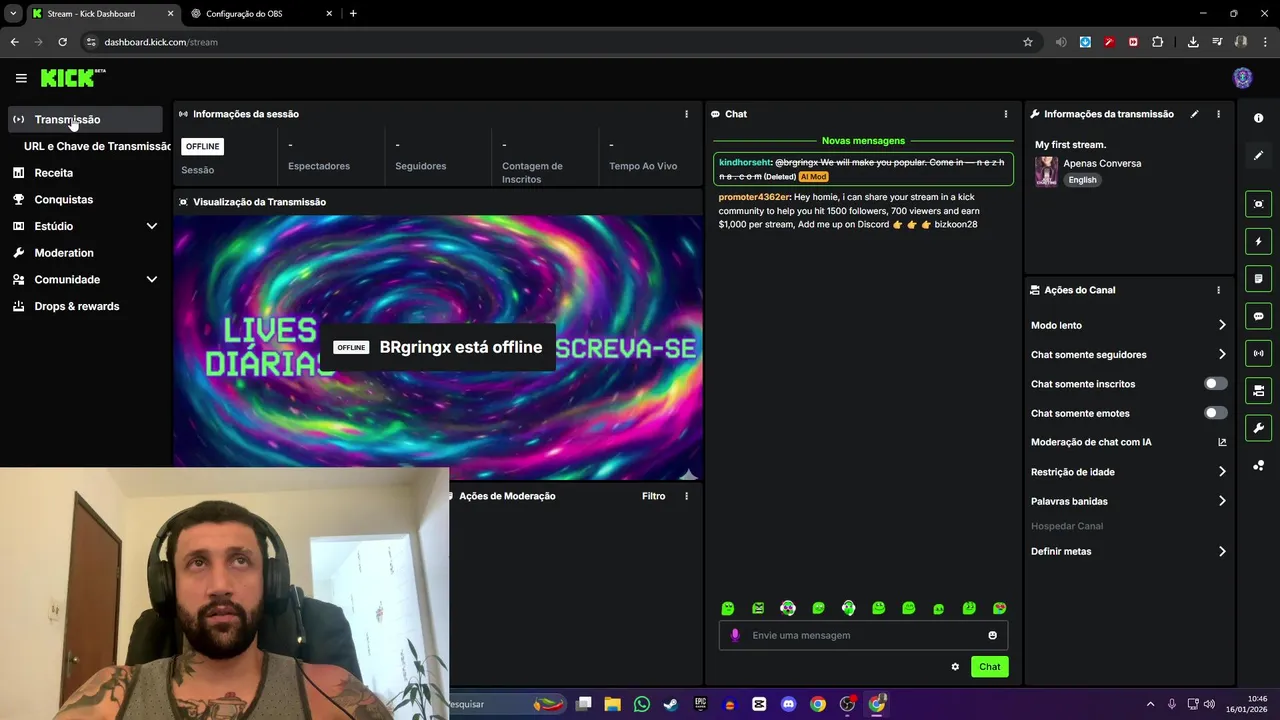1280x720 pixels.
Task: Toggle Chat somente emotes switch
Action: tap(1215, 413)
